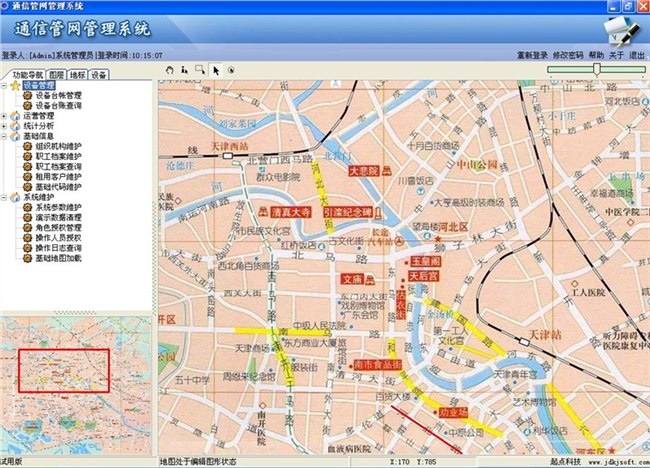Collapse the 设备管理 tree node
Image resolution: width=650 pixels, height=468 pixels.
4,86
